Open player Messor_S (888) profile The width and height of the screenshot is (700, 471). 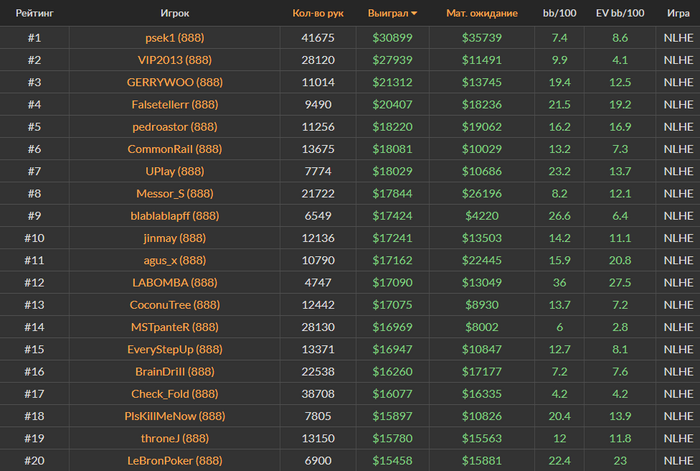[x=175, y=194]
